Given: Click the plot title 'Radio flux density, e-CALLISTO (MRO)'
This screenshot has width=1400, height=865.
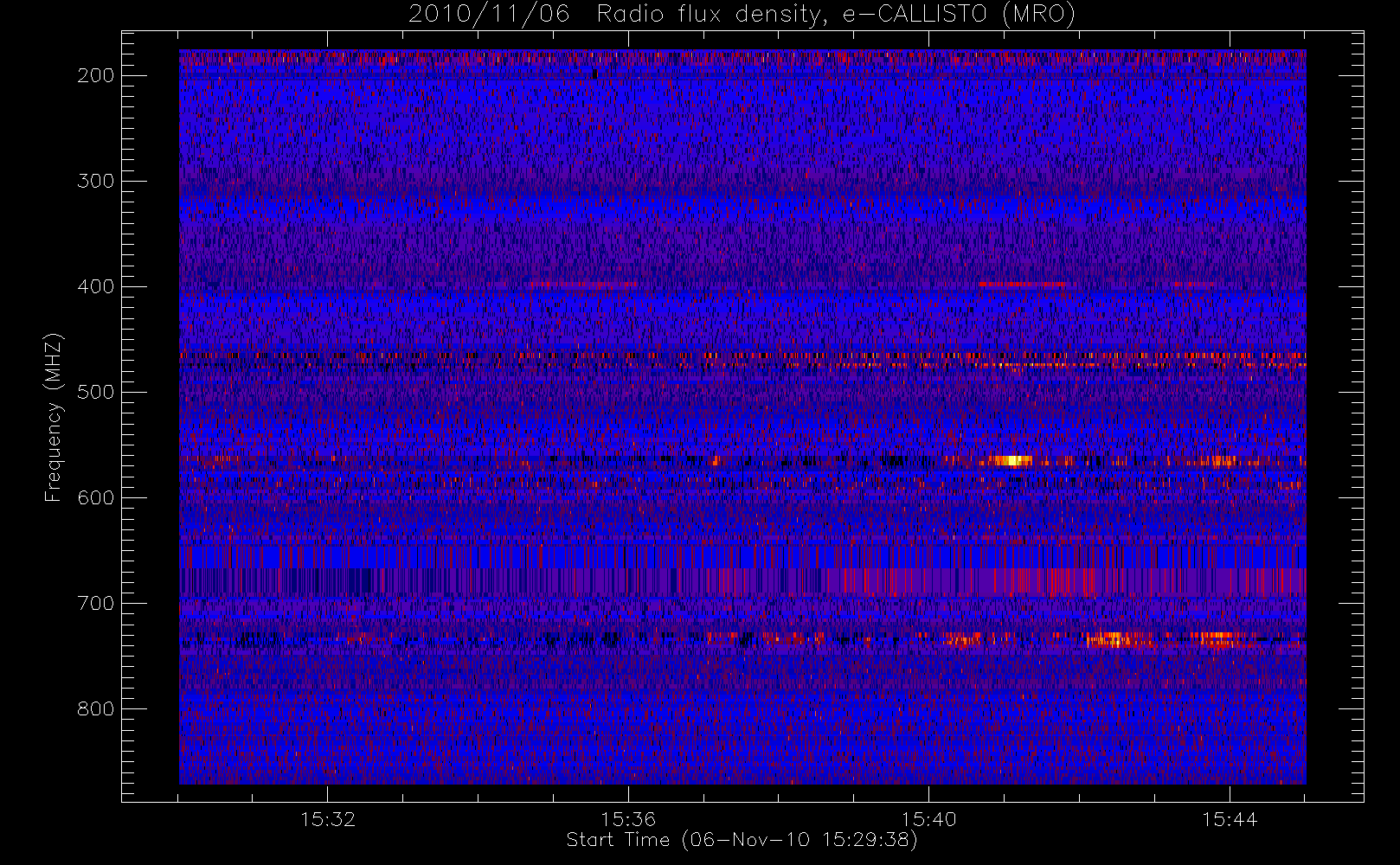Looking at the screenshot, I should coord(836,14).
